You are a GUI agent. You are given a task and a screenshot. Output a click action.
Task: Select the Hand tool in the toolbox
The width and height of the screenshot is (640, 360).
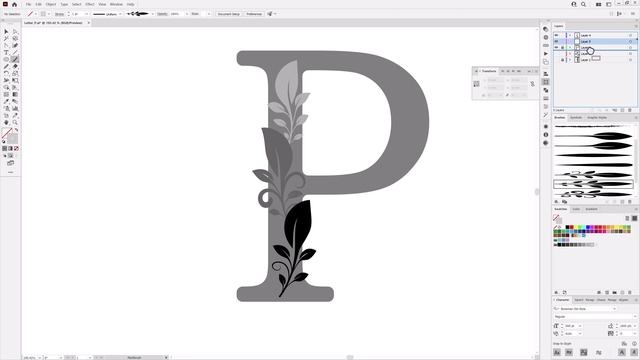[6, 122]
